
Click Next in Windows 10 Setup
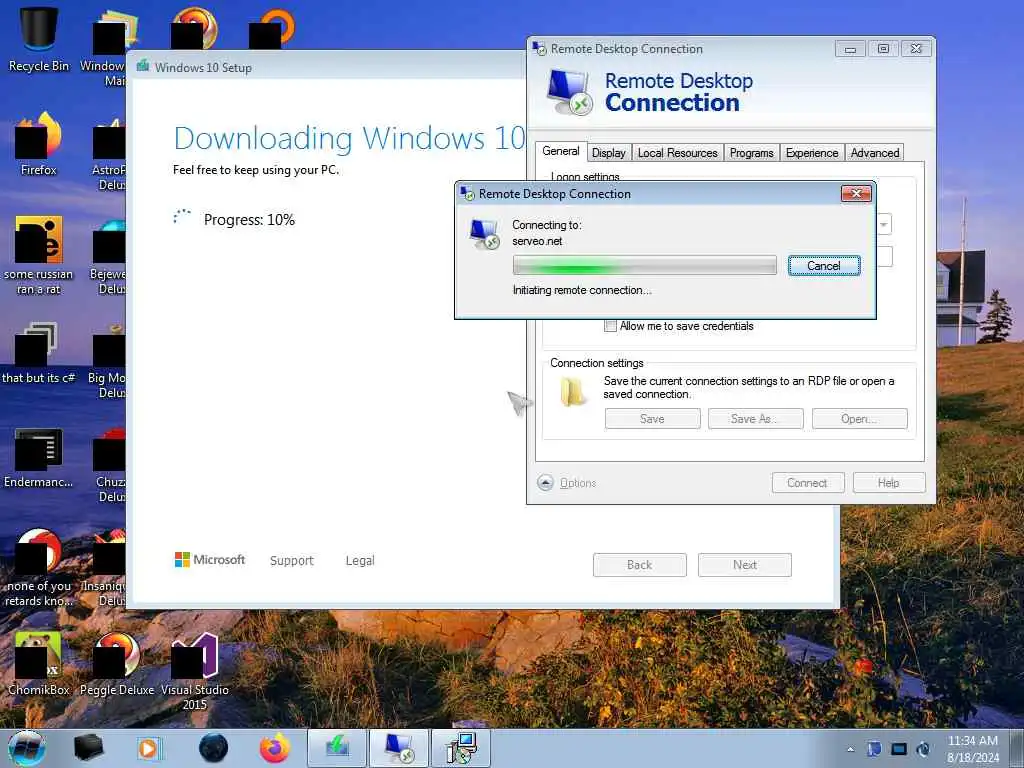pos(744,565)
